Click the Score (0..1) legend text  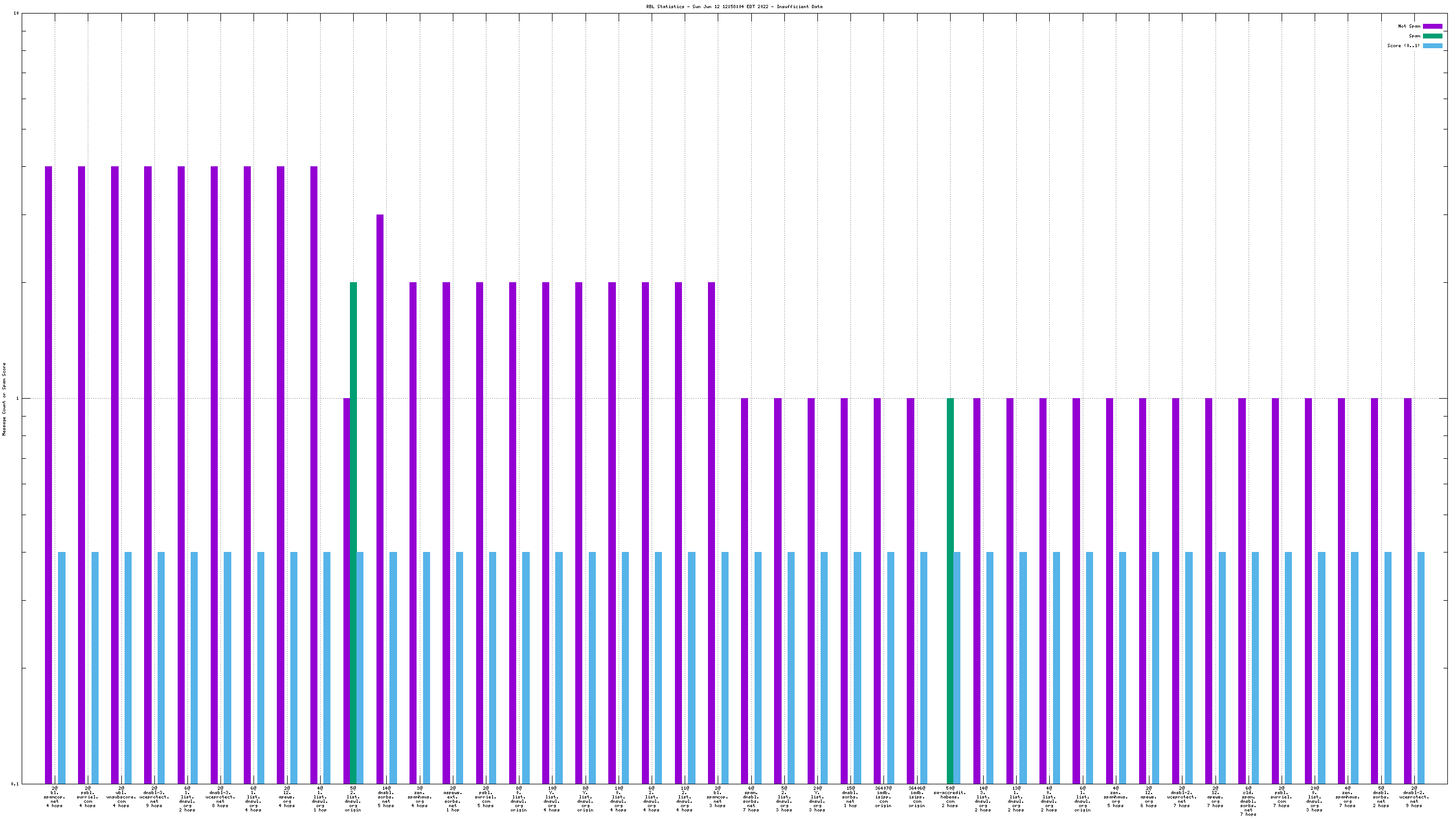1403,45
